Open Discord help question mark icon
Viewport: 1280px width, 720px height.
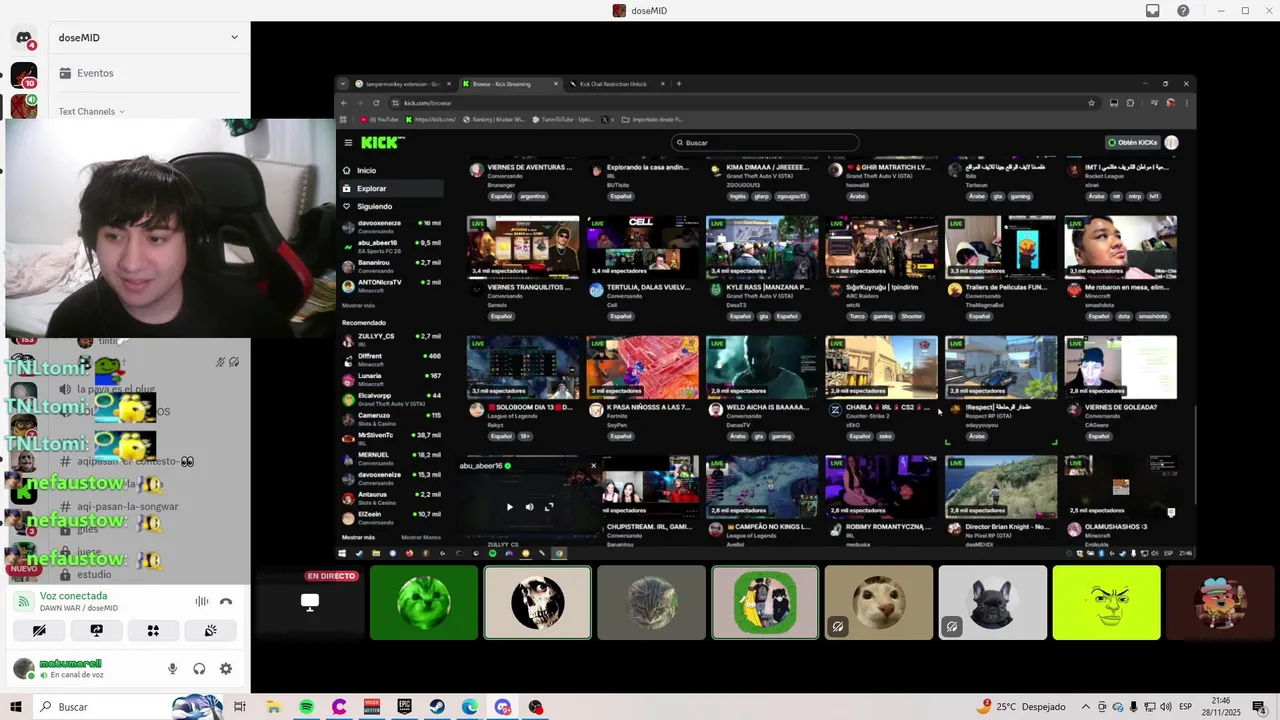1183,11
